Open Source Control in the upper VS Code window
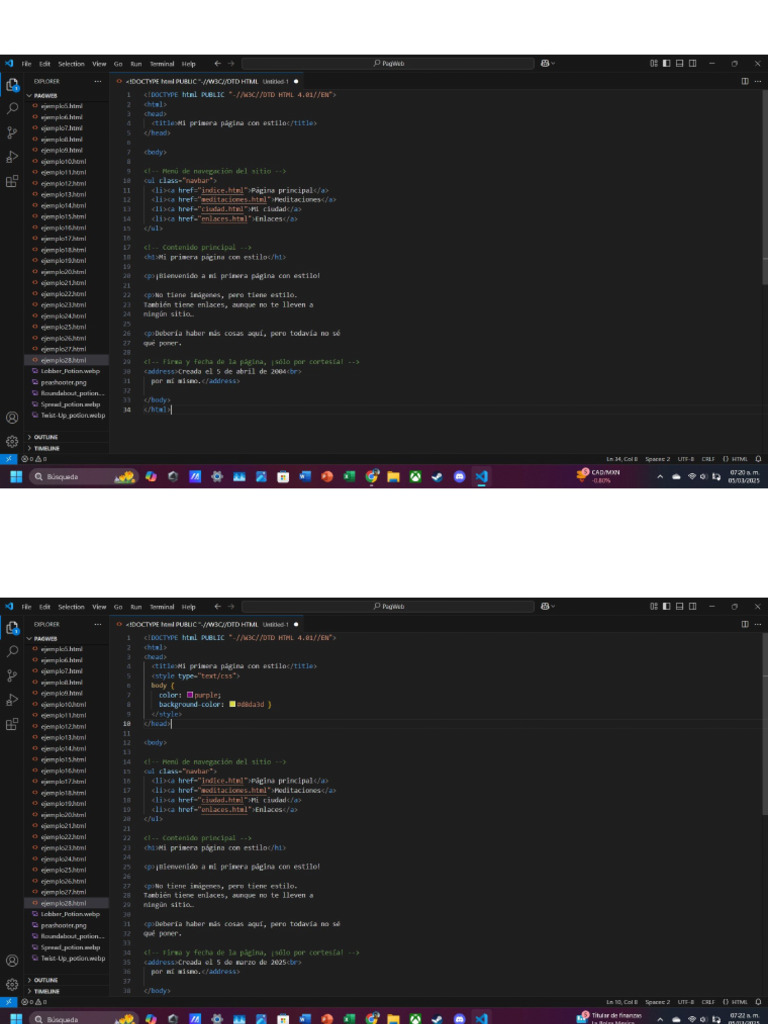The width and height of the screenshot is (768, 1024). pos(12,133)
